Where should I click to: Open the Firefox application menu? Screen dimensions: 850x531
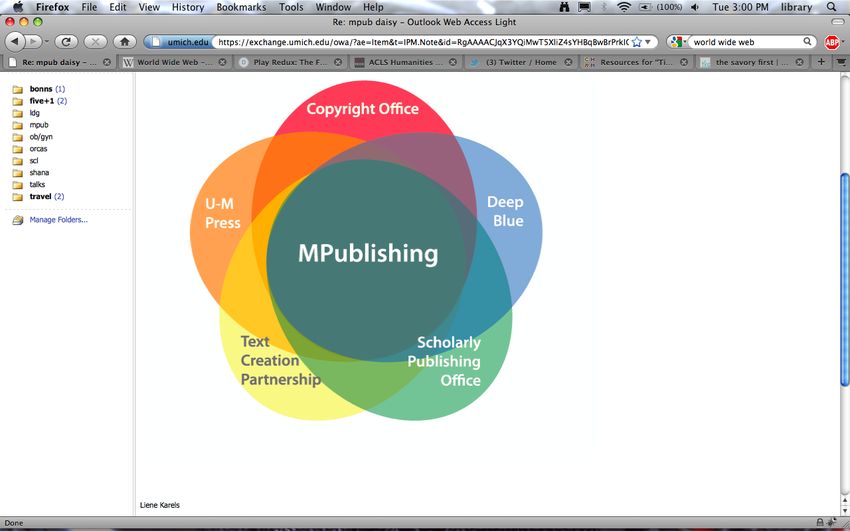(53, 7)
